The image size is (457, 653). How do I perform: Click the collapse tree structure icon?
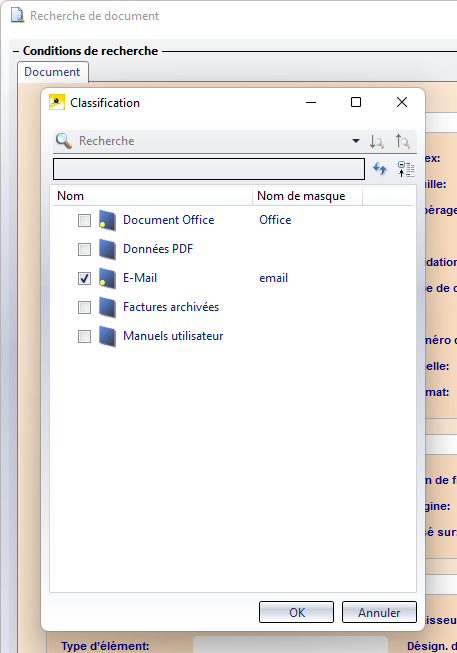[x=406, y=169]
